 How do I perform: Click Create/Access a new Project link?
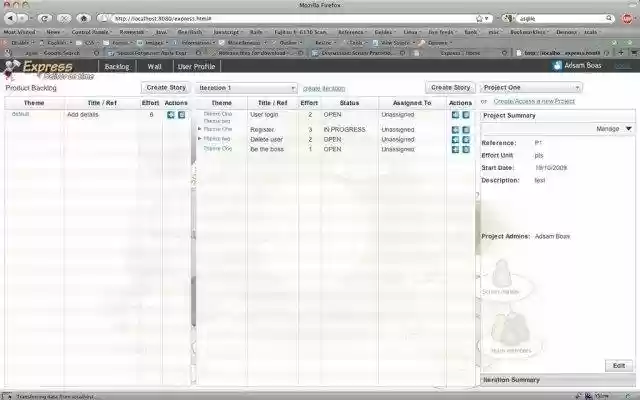coord(534,101)
